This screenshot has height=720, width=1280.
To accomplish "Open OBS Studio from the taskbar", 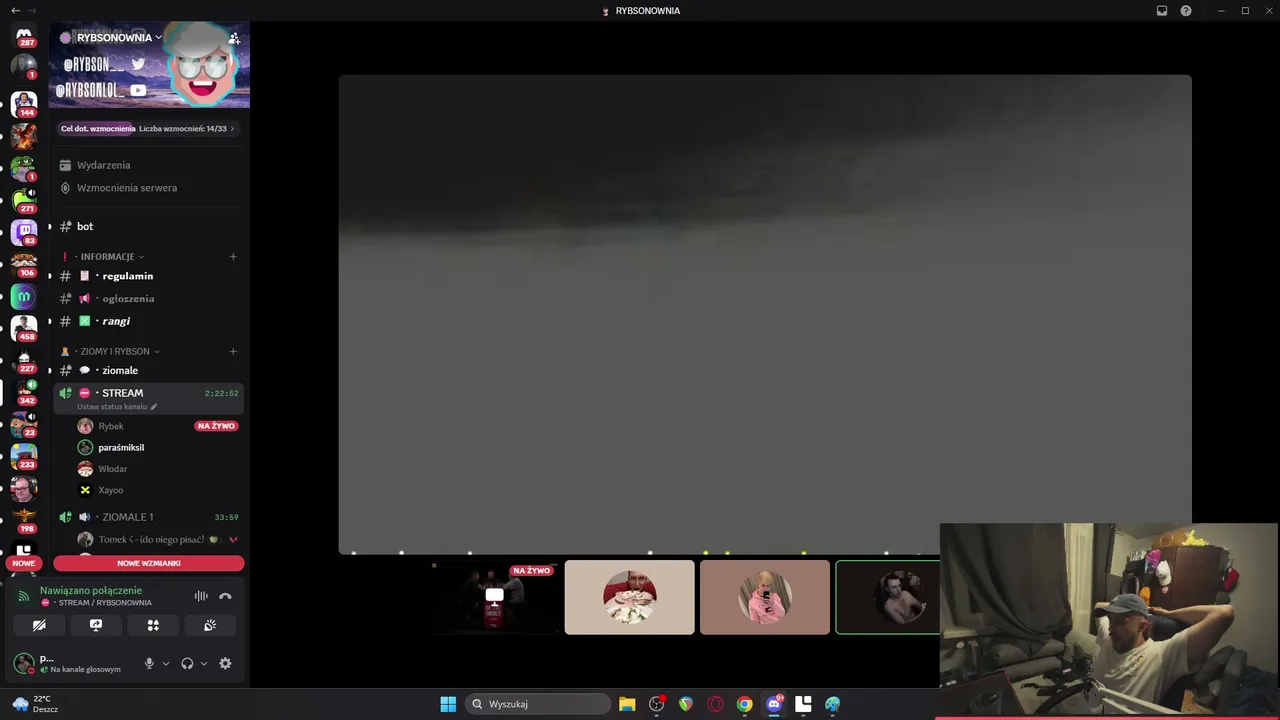I will [657, 704].
